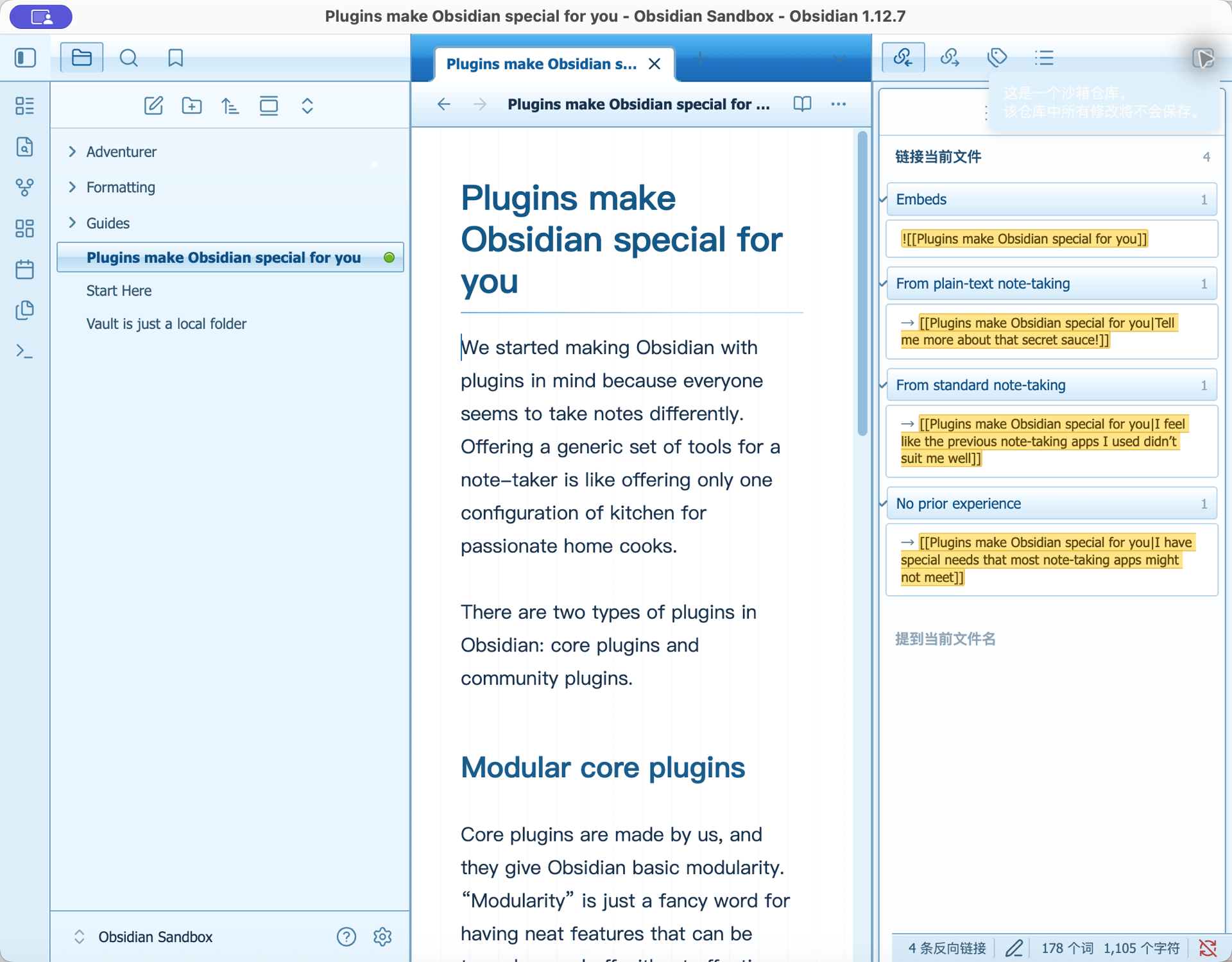This screenshot has width=1232, height=962.
Task: Open the settings gear
Action: point(382,937)
